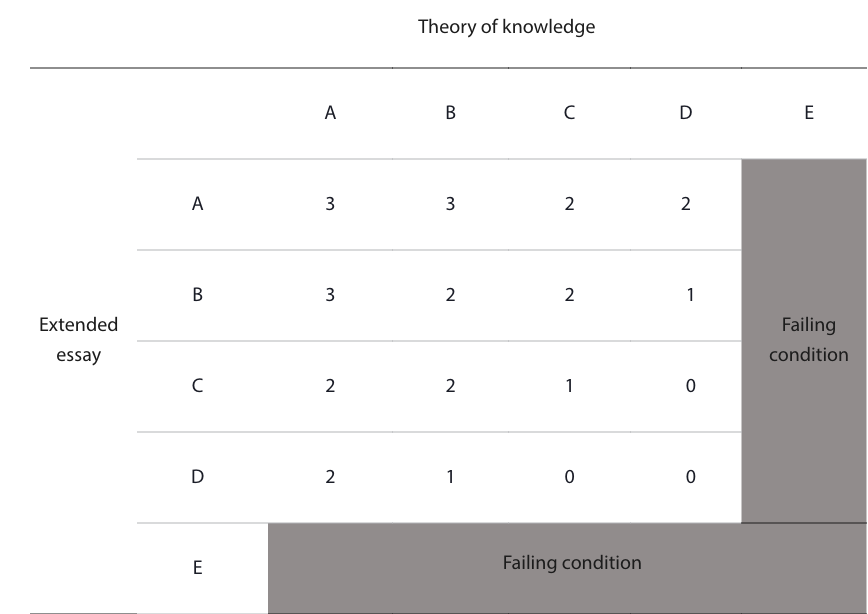
Task: Click the value 1 in row C column C
Action: tap(569, 386)
